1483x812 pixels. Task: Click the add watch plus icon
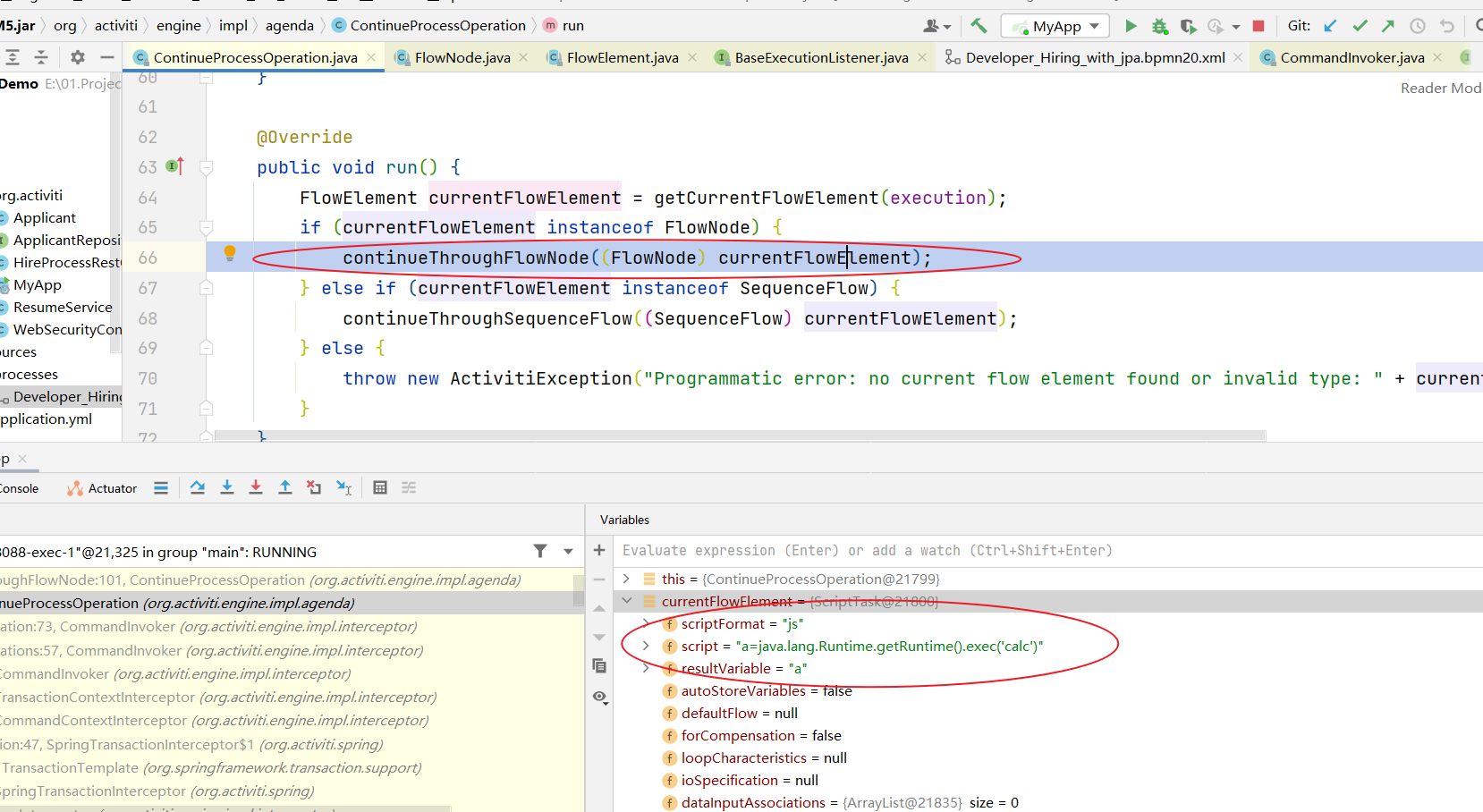pyautogui.click(x=599, y=550)
